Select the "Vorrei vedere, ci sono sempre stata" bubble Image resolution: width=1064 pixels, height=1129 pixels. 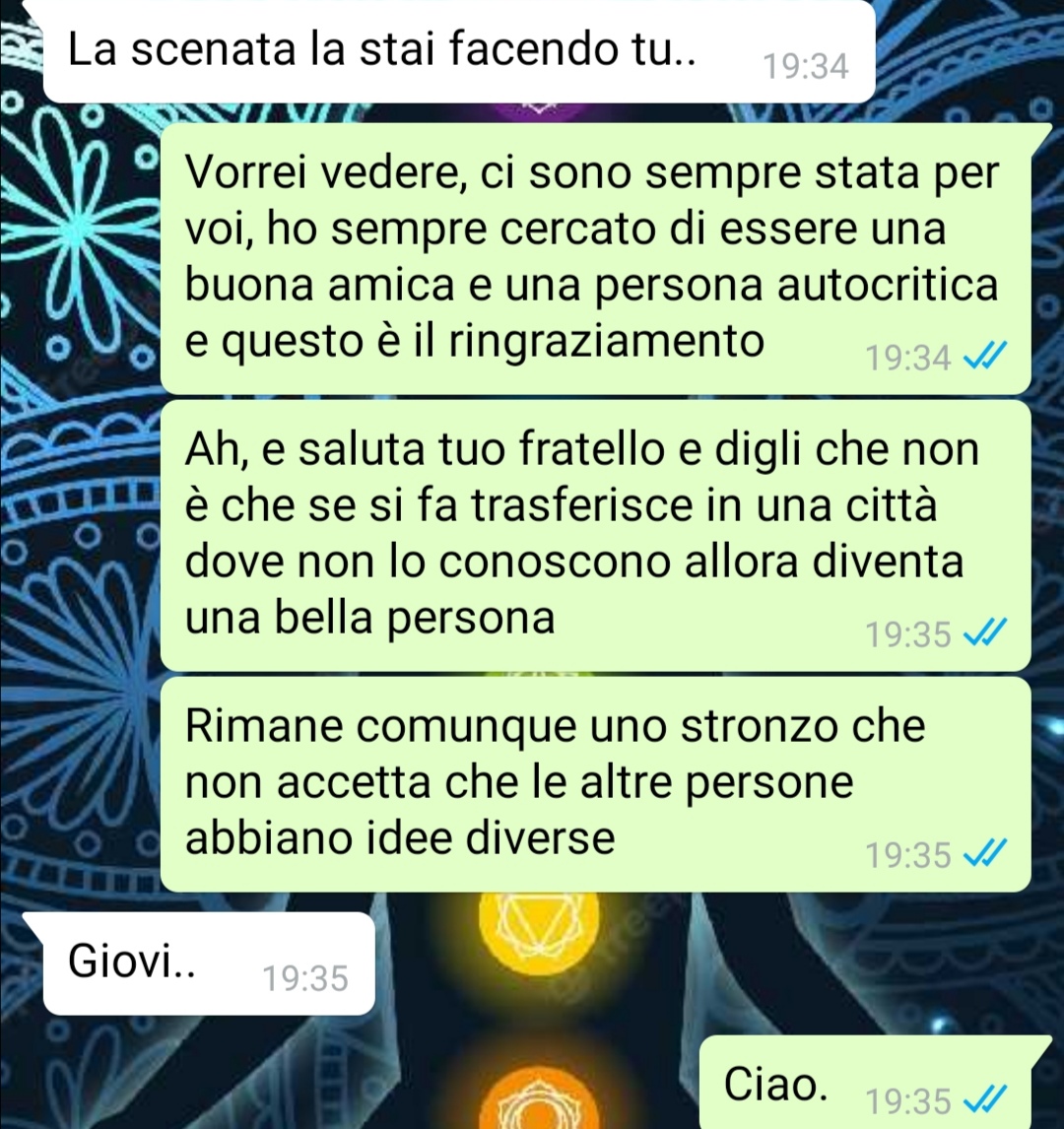pyautogui.click(x=595, y=258)
